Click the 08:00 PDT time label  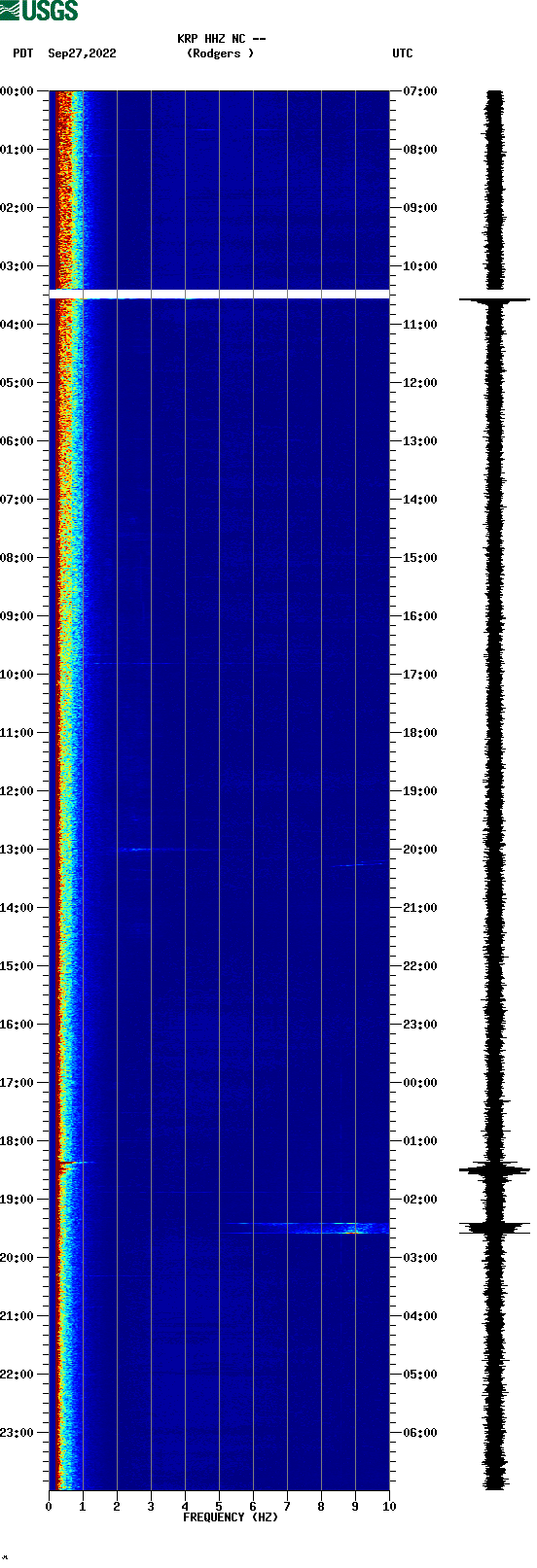(17, 558)
